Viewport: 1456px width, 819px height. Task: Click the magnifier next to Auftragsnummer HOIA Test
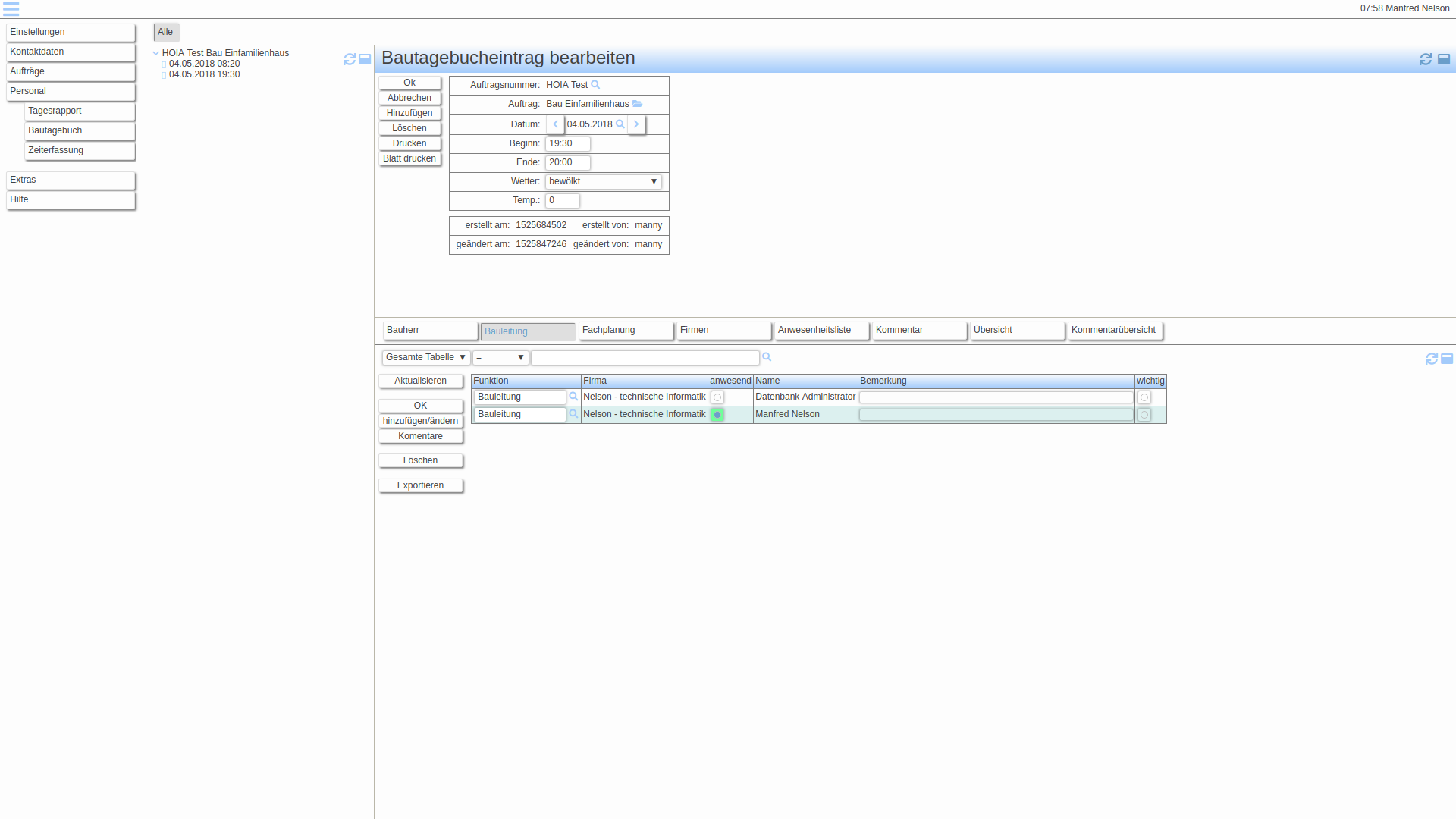pos(595,85)
